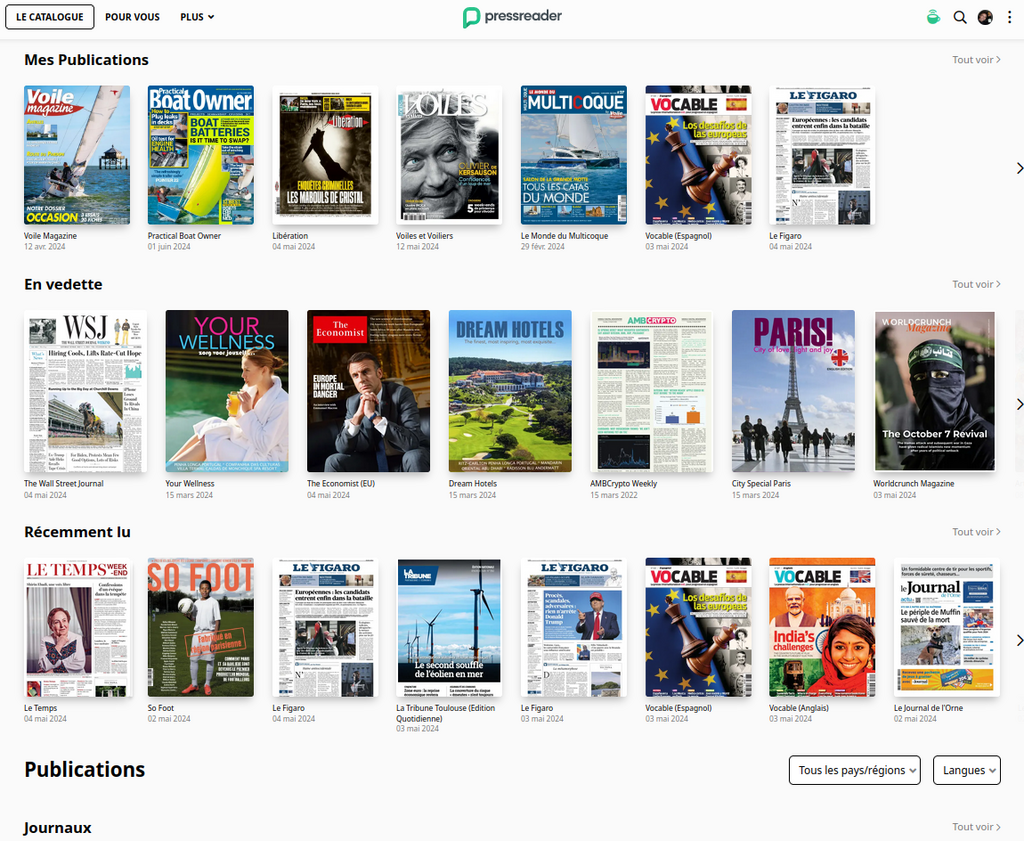Expand the Plus menu
This screenshot has width=1024, height=841.
pyautogui.click(x=197, y=17)
